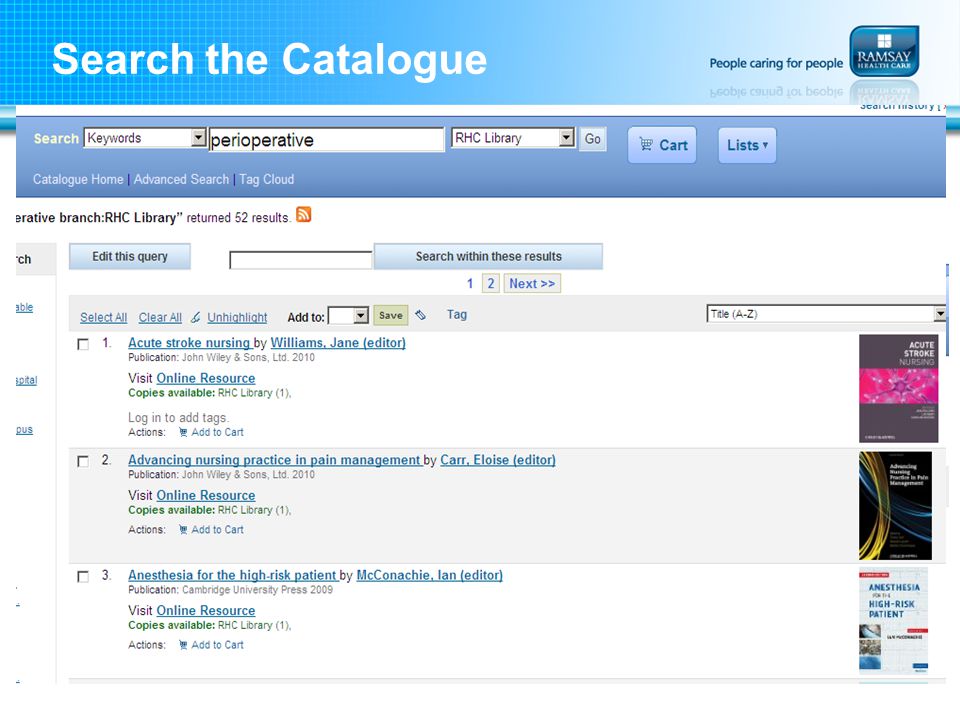Click the cart icon in Cart button

[645, 144]
